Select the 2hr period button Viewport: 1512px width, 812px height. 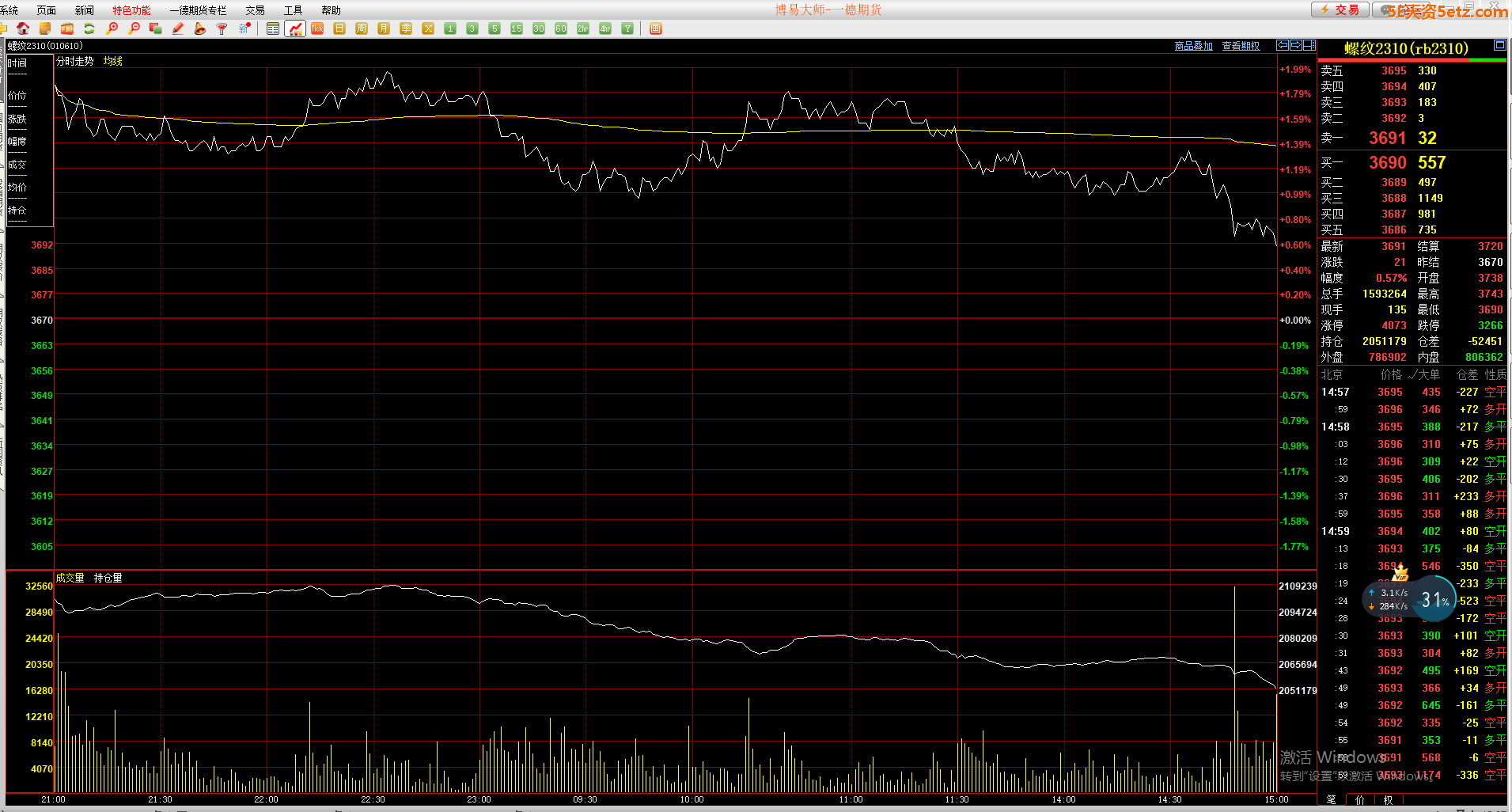(x=583, y=28)
